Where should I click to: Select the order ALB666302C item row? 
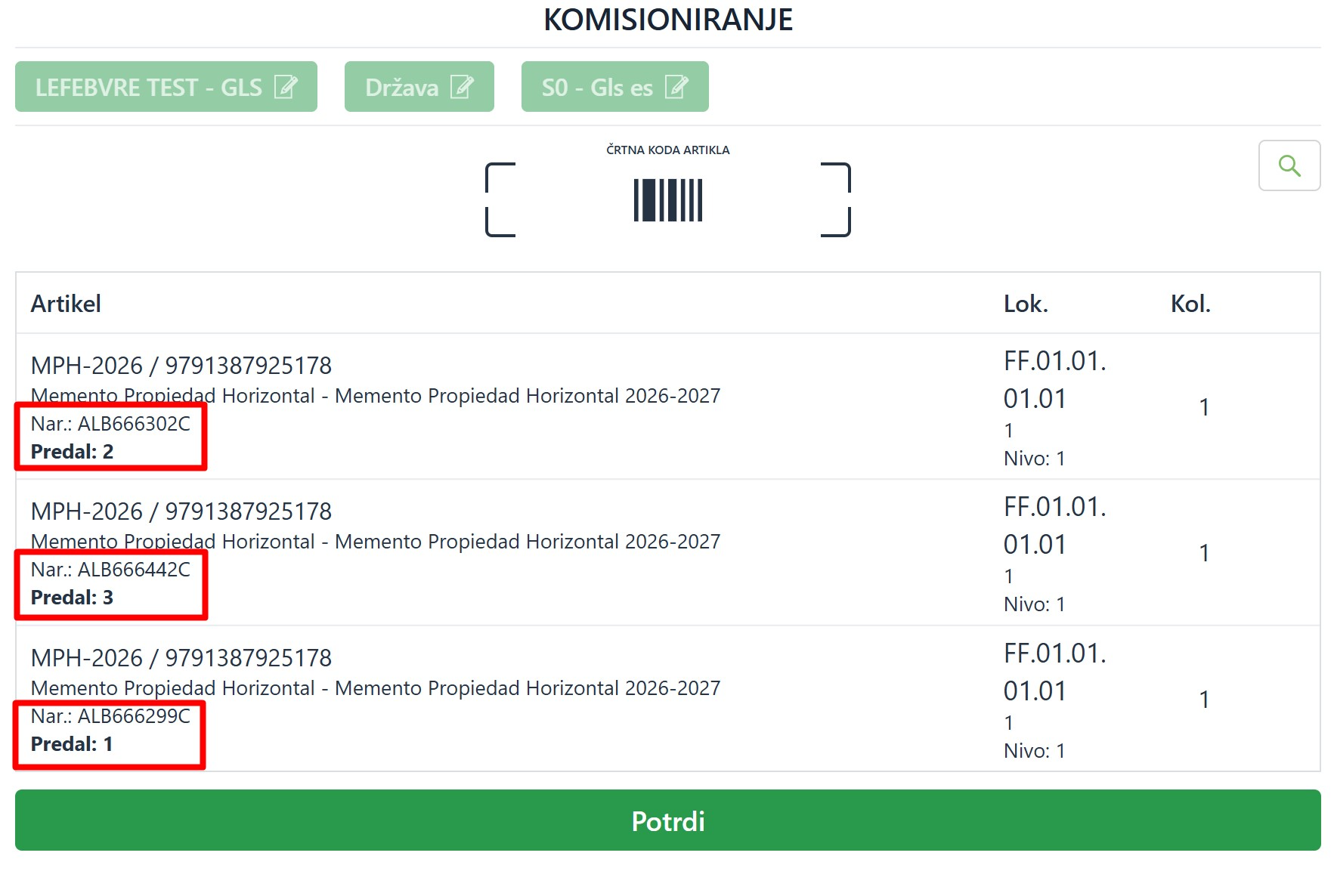pyautogui.click(x=668, y=406)
